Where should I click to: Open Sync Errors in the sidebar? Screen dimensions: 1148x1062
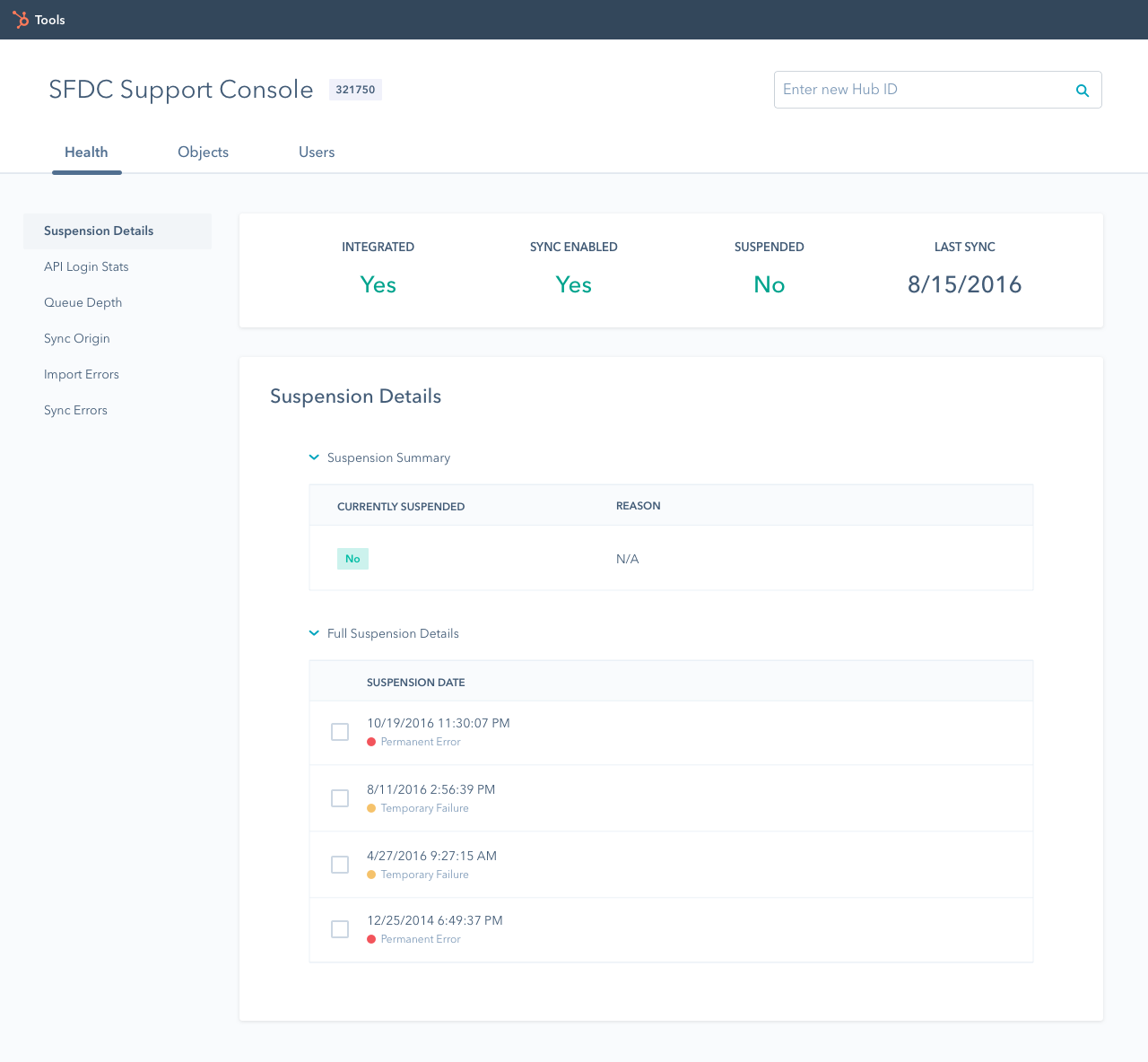75,411
